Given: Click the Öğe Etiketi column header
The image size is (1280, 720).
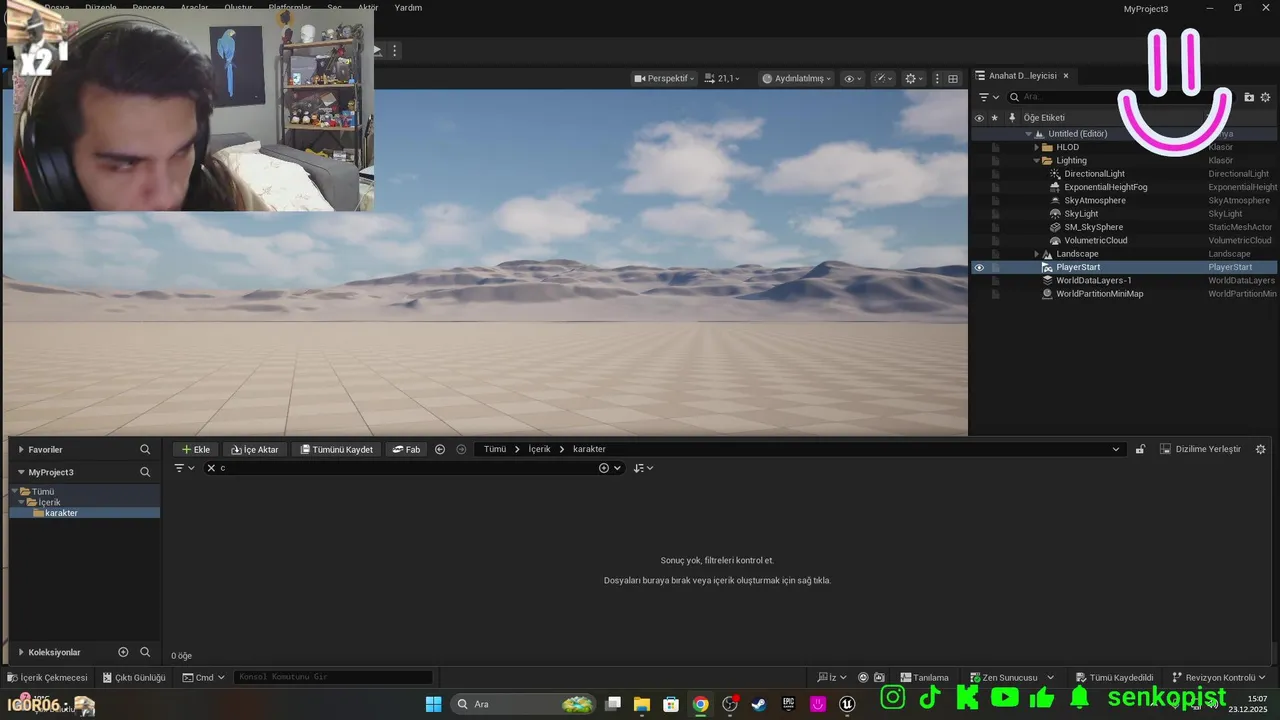Looking at the screenshot, I should (1044, 117).
